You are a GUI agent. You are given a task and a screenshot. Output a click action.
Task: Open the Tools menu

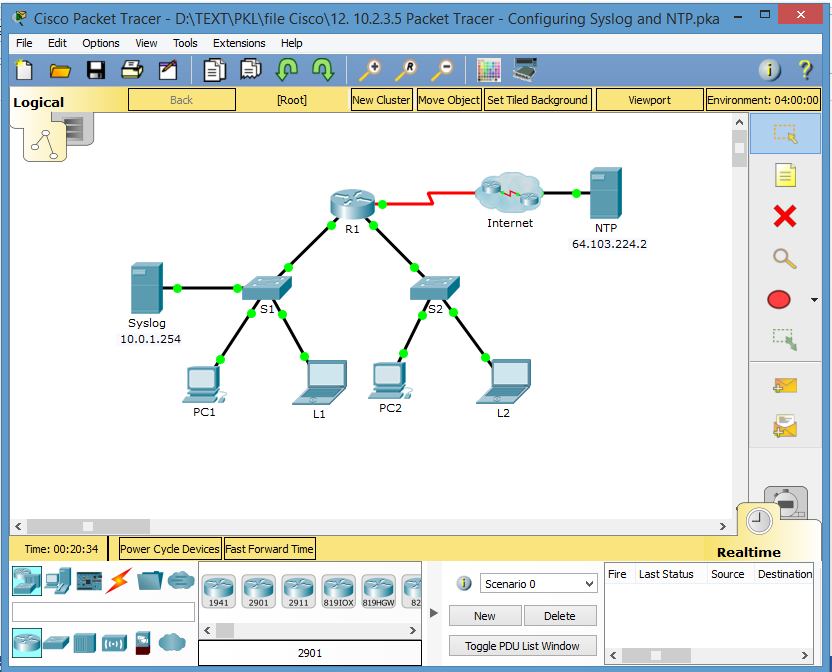(185, 43)
